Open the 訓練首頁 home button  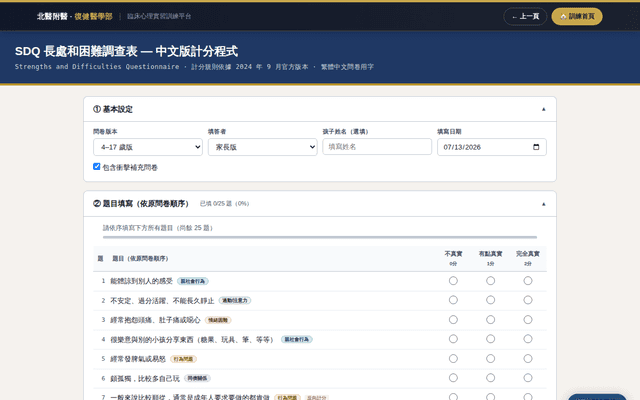click(x=577, y=16)
